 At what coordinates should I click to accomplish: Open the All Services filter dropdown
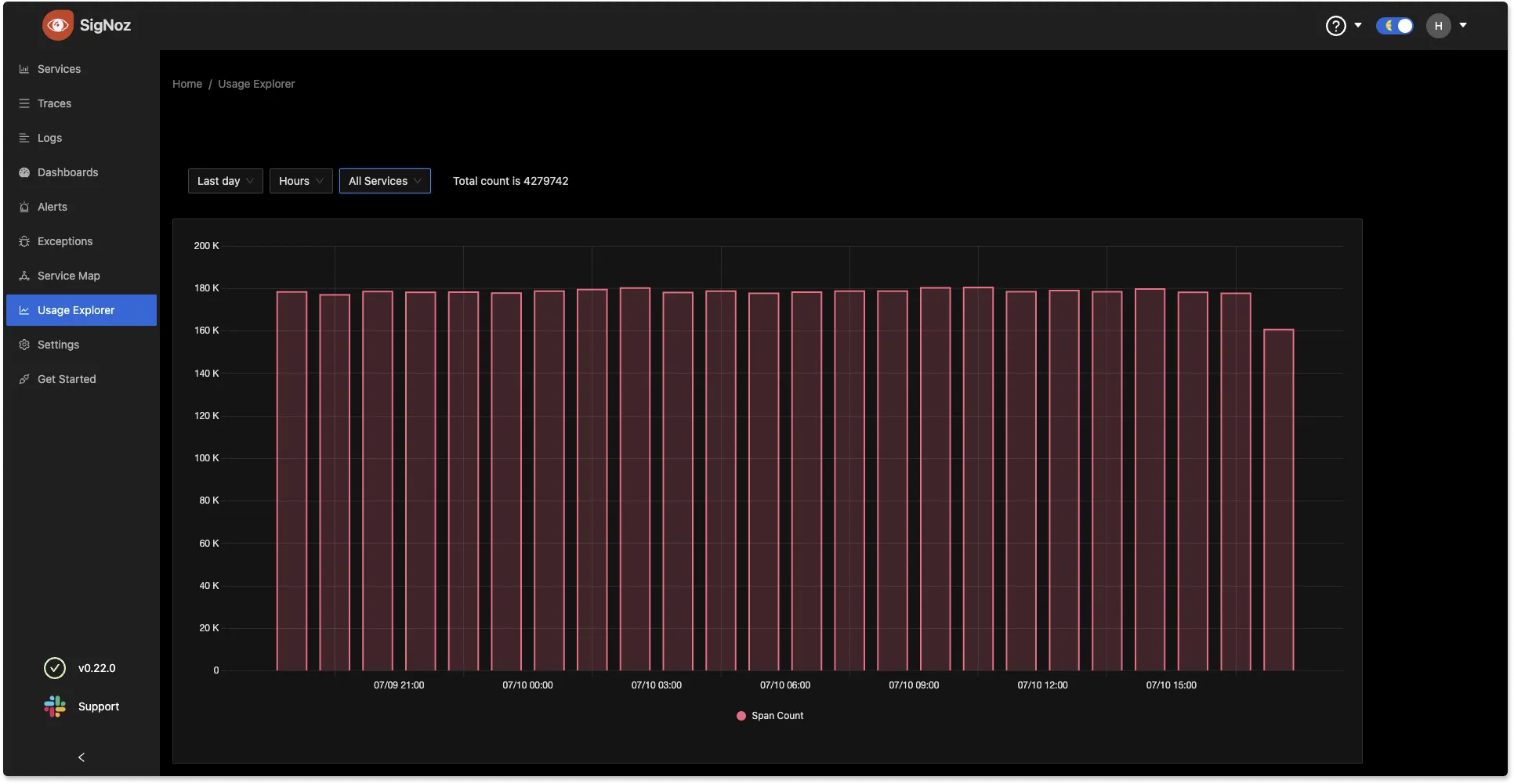(384, 180)
